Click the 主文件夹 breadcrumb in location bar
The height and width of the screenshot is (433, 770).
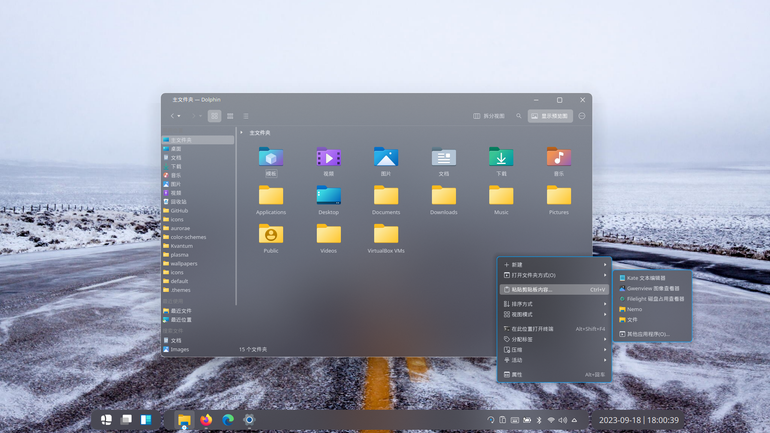pos(260,133)
